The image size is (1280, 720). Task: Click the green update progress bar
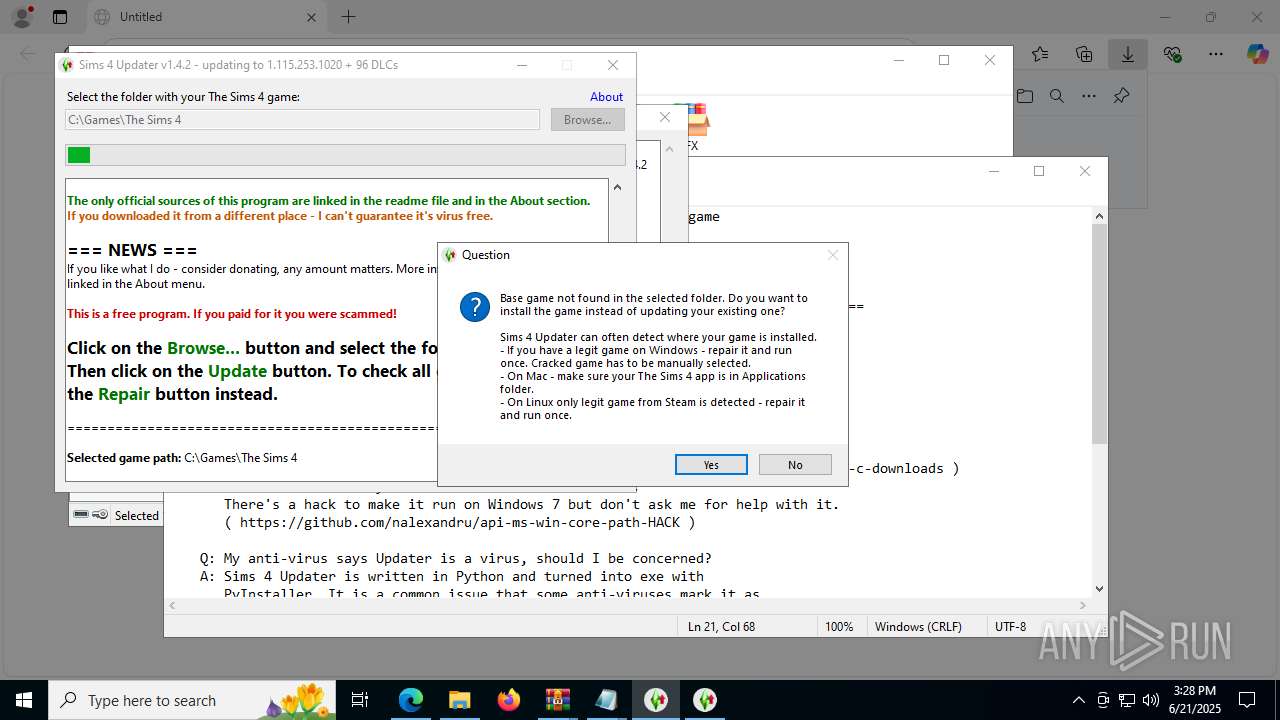click(x=345, y=155)
